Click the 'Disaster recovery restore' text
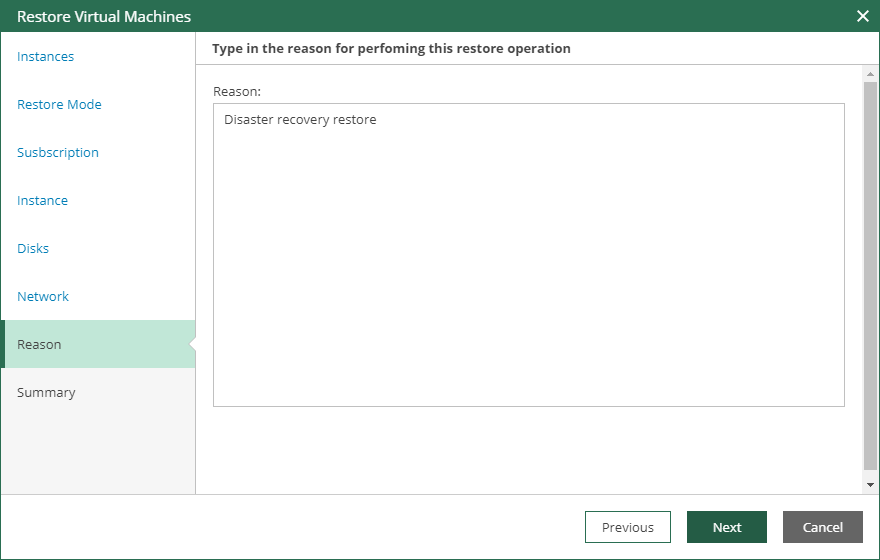Viewport: 880px width, 560px height. pyautogui.click(x=300, y=120)
